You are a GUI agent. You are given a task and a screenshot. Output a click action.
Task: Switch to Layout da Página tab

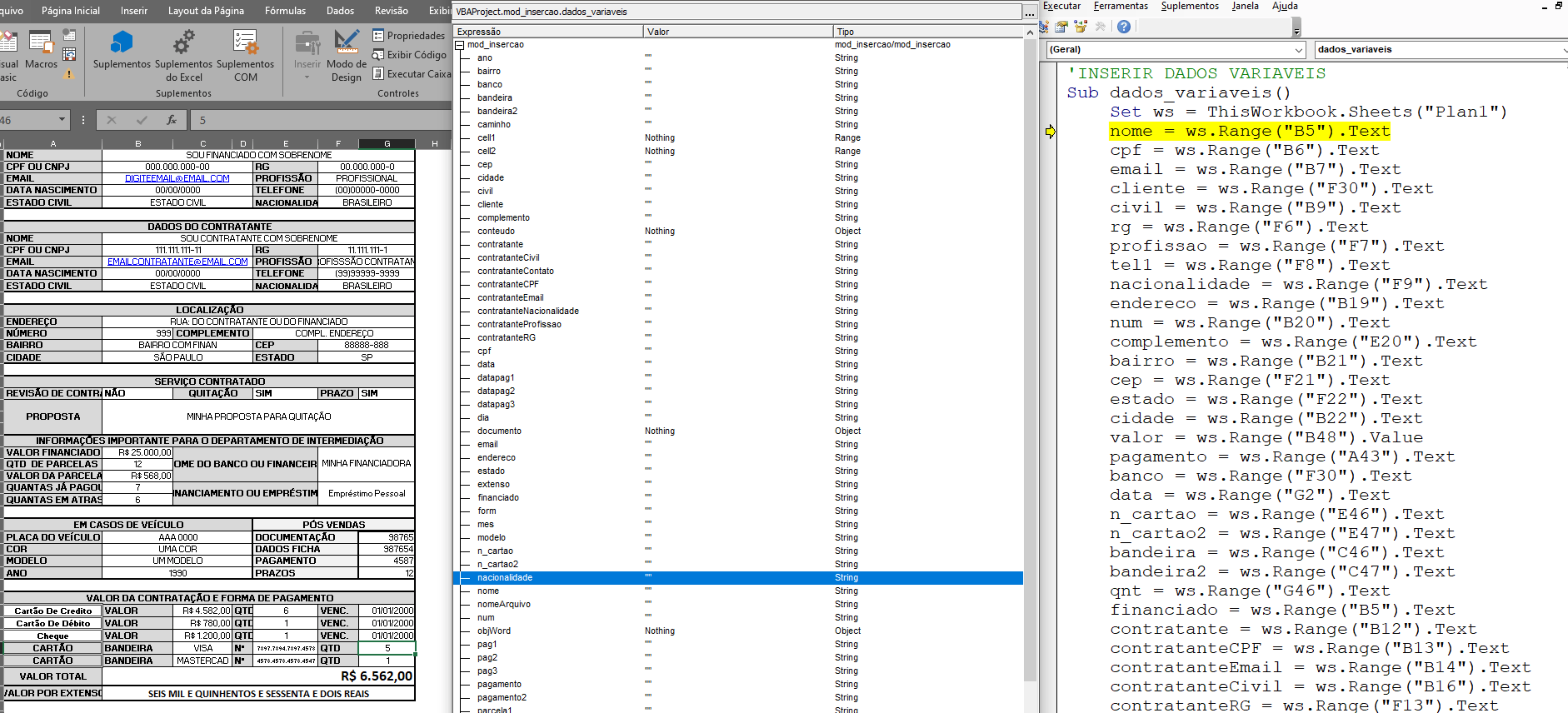pos(206,11)
